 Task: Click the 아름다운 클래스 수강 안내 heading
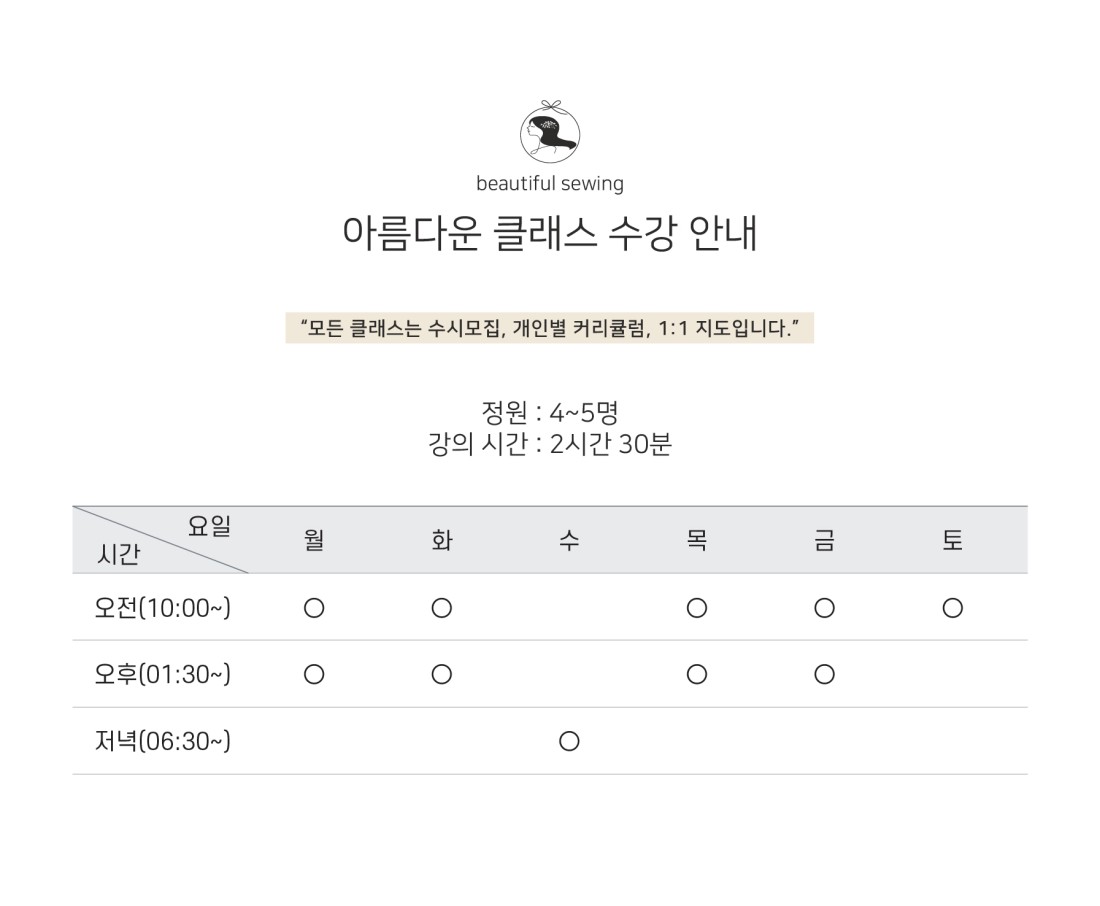[x=549, y=233]
